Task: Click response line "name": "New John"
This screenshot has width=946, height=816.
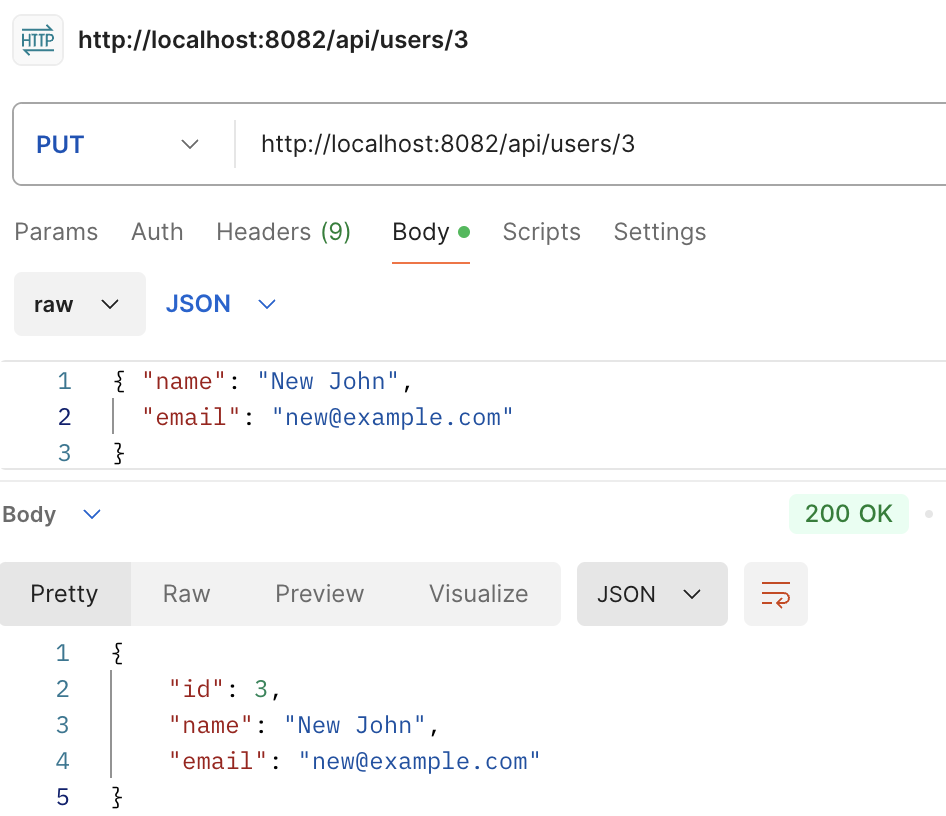Action: tap(303, 726)
